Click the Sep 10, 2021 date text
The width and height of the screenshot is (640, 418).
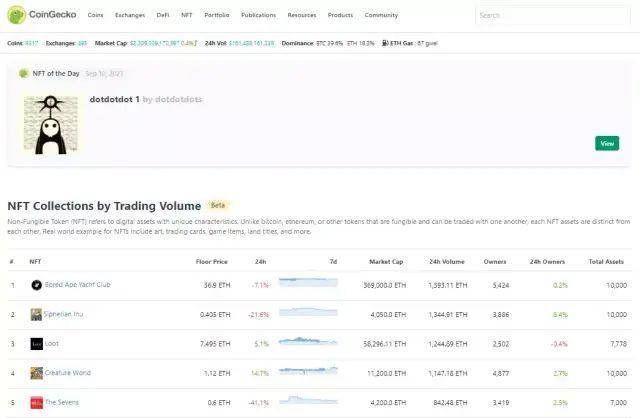click(x=104, y=73)
